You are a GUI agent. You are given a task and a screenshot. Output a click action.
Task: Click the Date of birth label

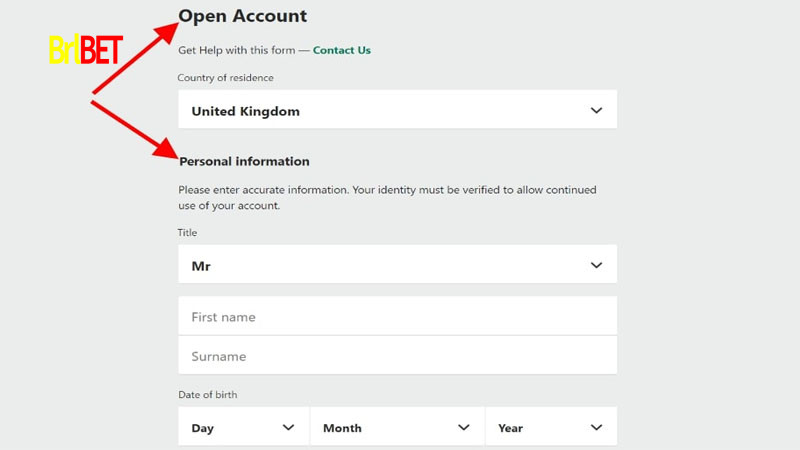click(x=208, y=395)
